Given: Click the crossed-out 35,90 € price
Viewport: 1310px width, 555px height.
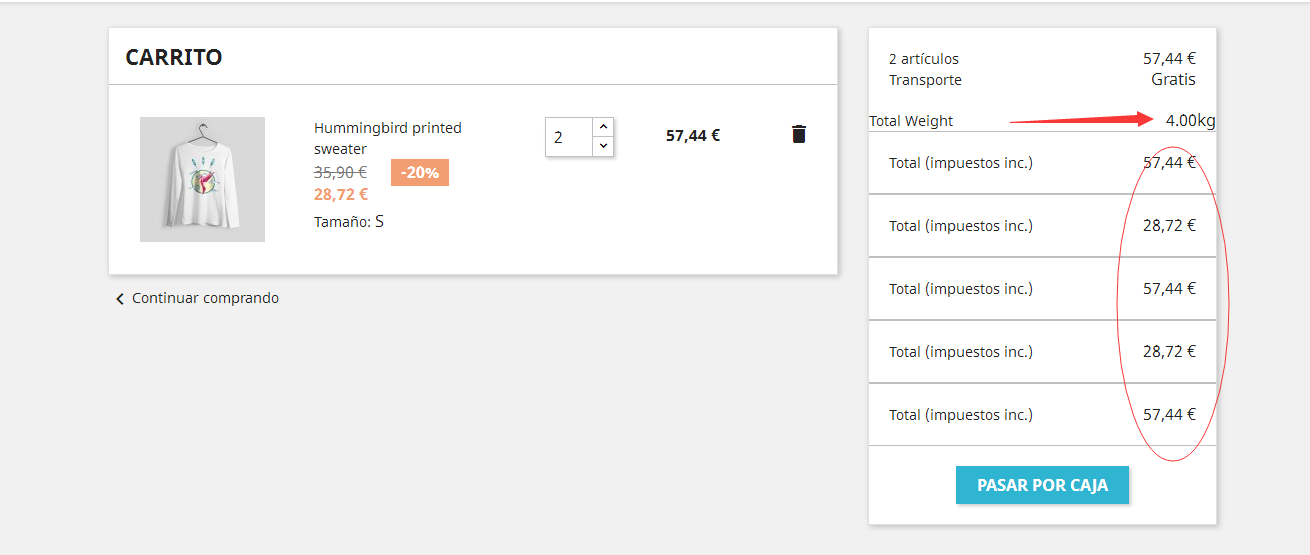Looking at the screenshot, I should pyautogui.click(x=340, y=172).
